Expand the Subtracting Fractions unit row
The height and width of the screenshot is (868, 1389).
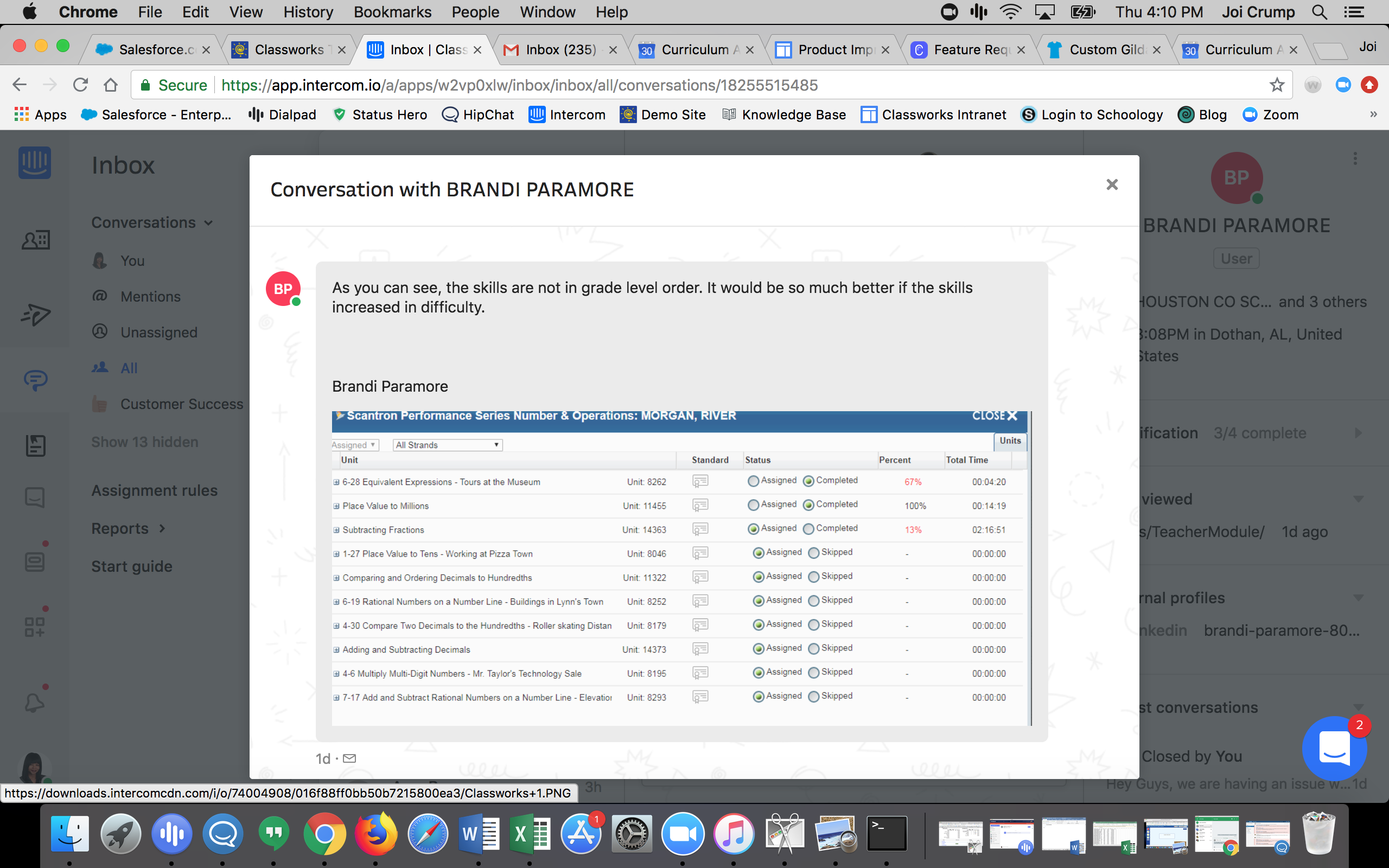point(336,530)
